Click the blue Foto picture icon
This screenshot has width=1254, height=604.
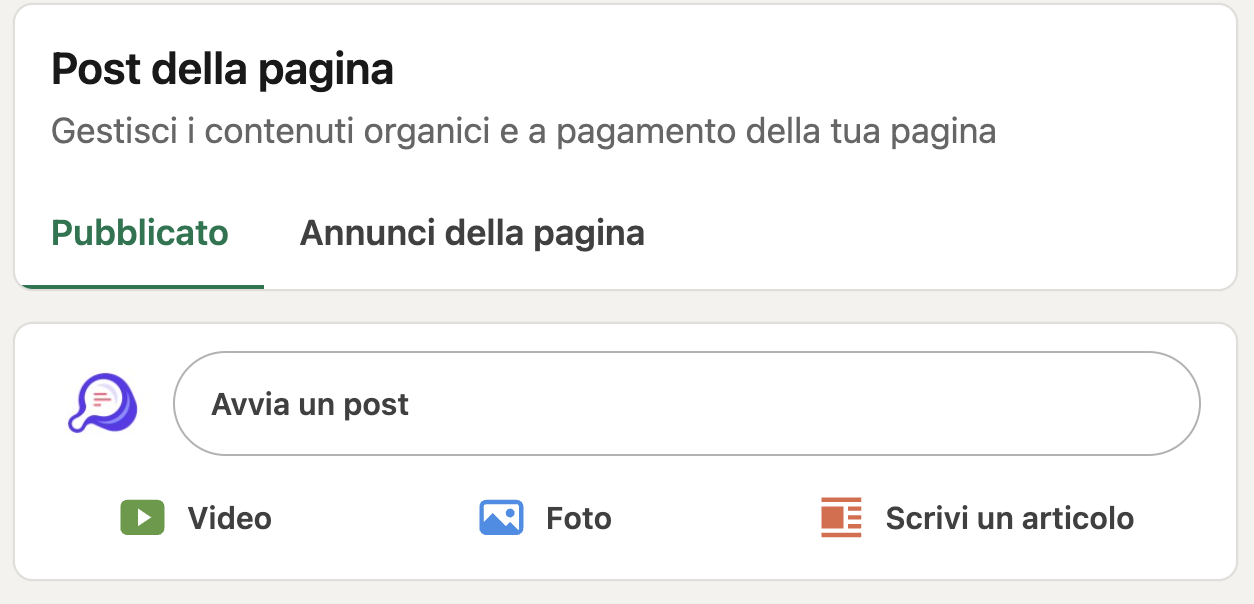tap(500, 518)
